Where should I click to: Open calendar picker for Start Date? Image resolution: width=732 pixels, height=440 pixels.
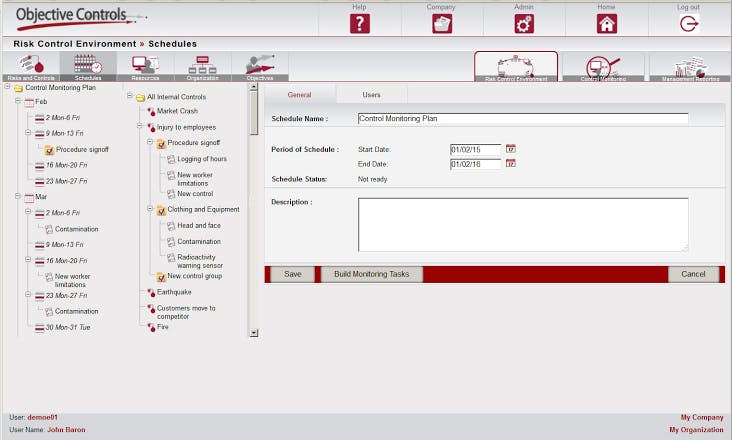(511, 149)
